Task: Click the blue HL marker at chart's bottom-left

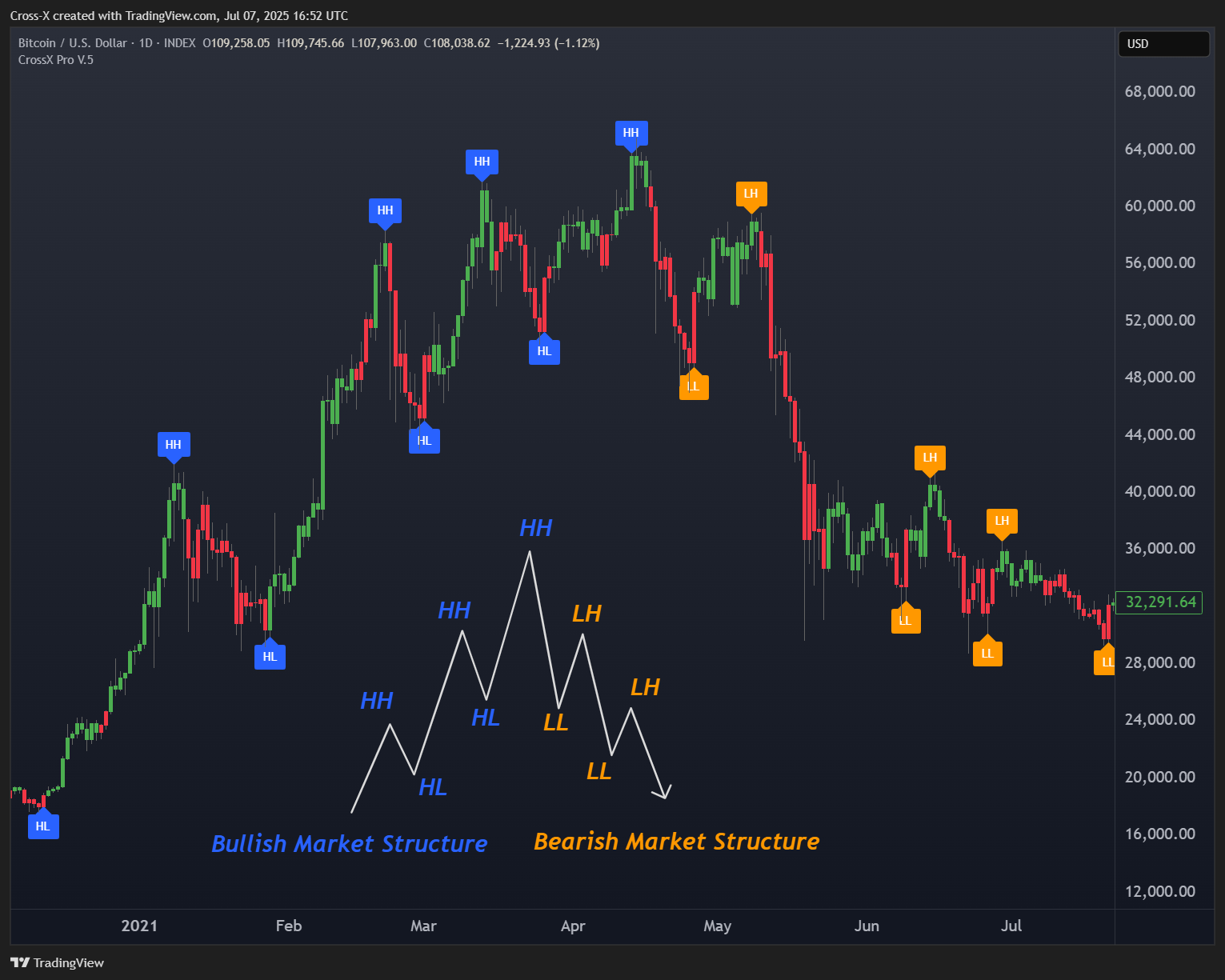Action: (x=43, y=826)
